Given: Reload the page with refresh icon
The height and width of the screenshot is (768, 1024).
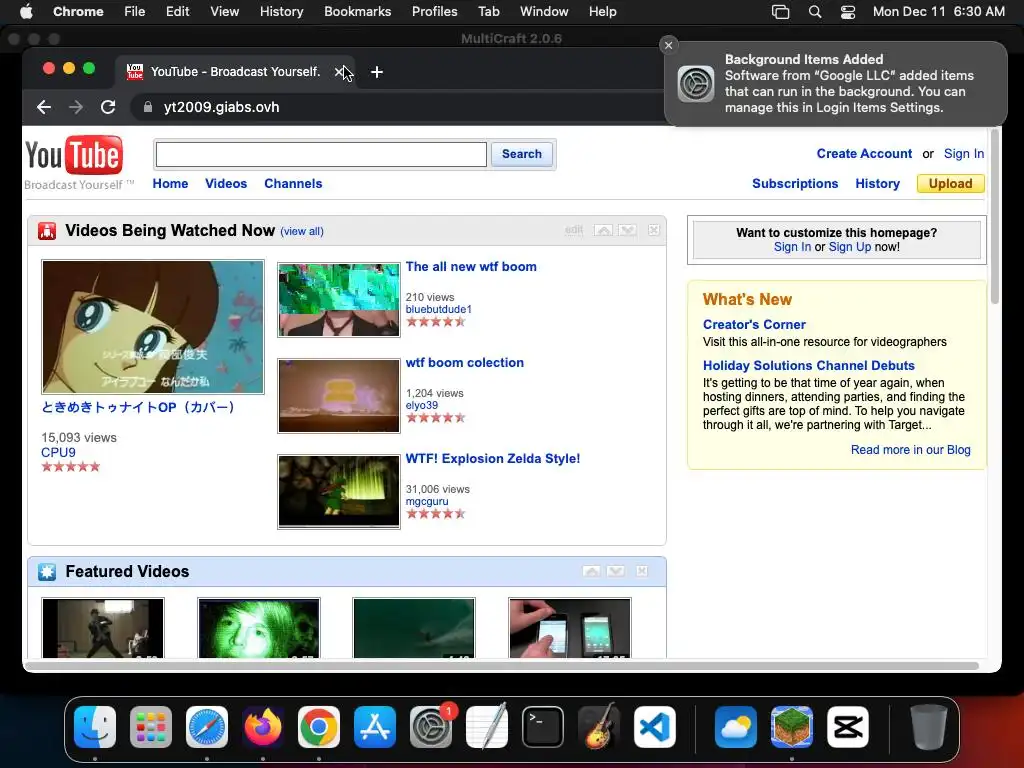Looking at the screenshot, I should [x=108, y=107].
